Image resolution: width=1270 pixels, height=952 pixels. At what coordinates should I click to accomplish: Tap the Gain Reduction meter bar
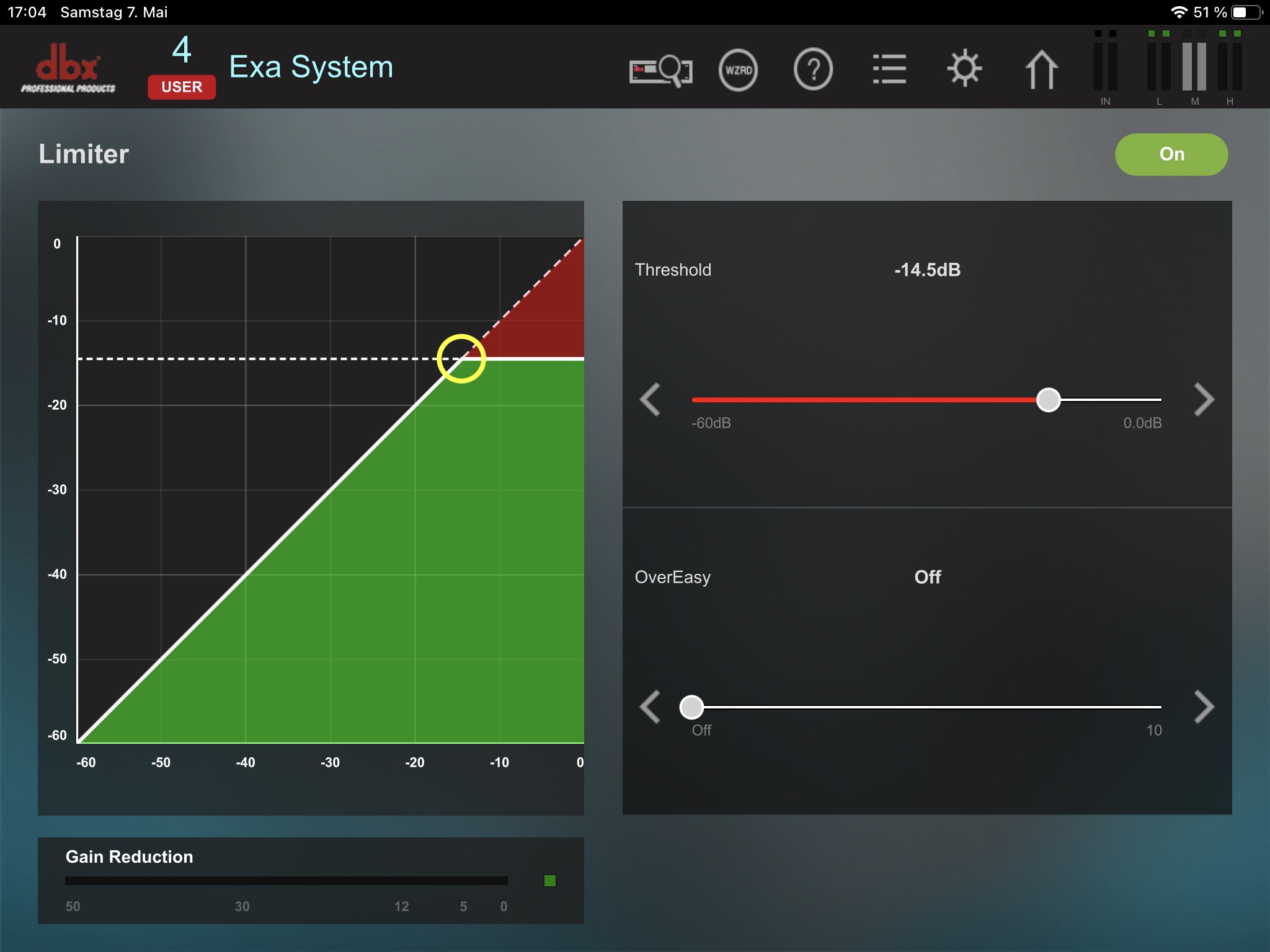(286, 881)
